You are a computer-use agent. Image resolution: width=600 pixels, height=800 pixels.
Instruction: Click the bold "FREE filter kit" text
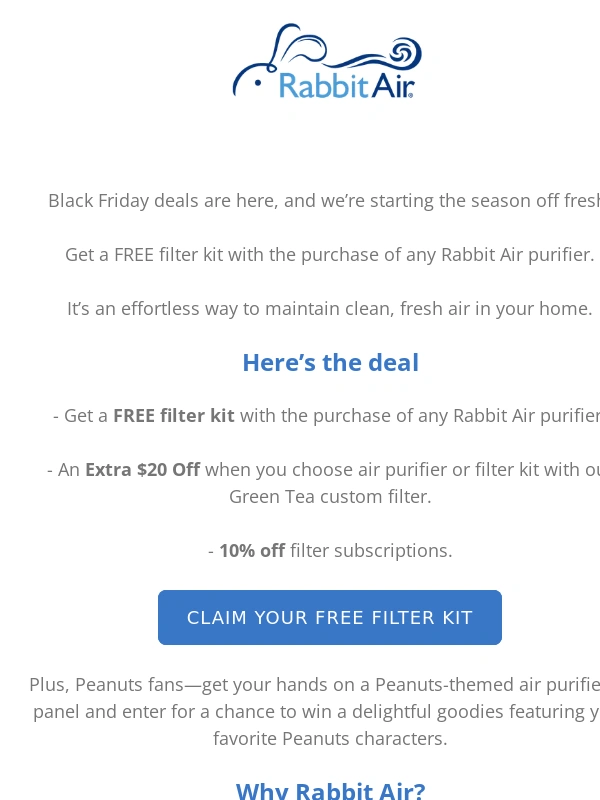click(x=174, y=416)
